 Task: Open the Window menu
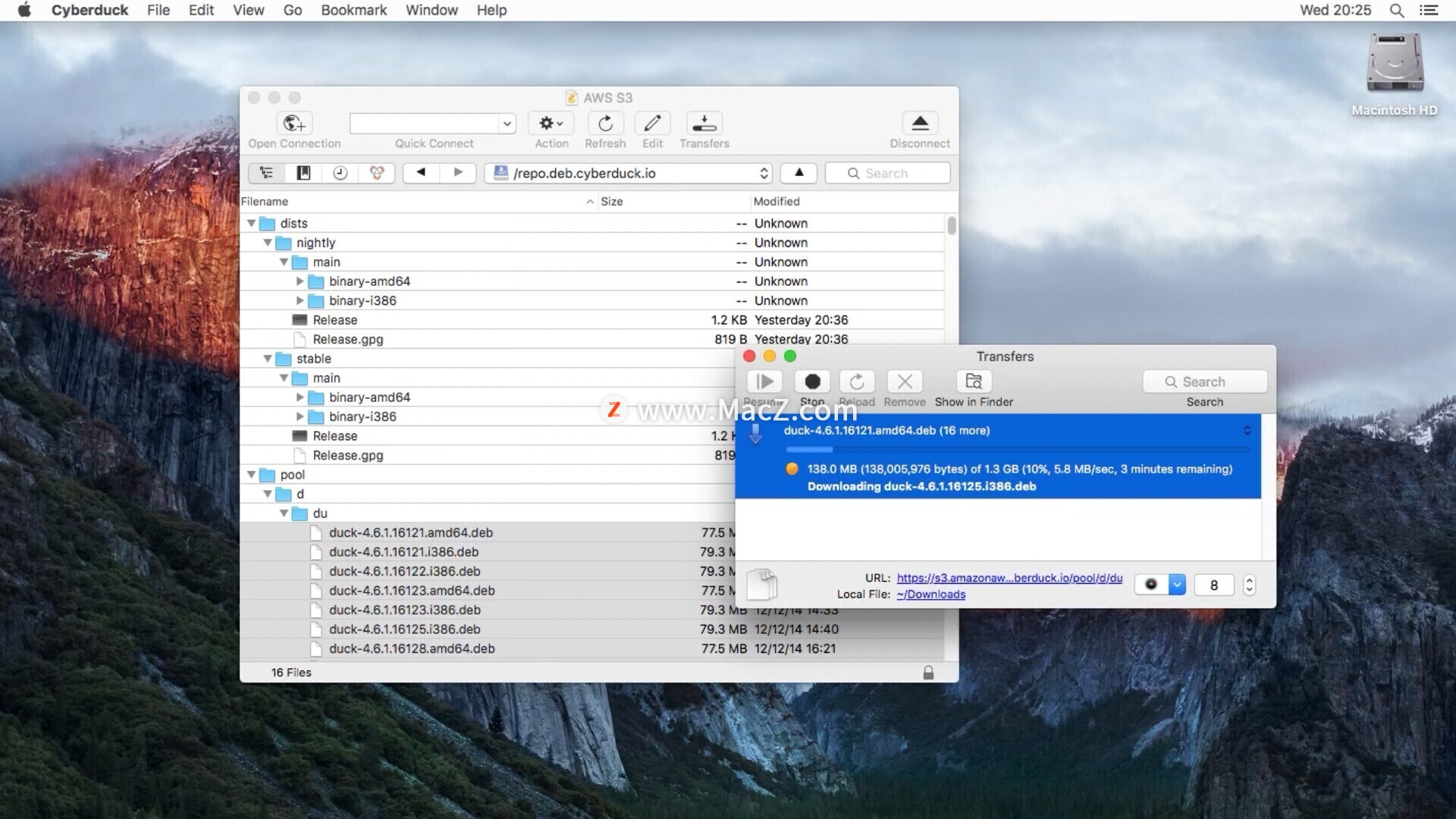431,10
